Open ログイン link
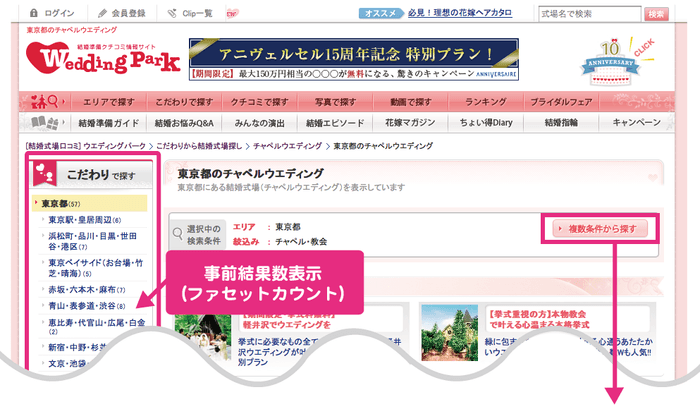 (x=59, y=13)
